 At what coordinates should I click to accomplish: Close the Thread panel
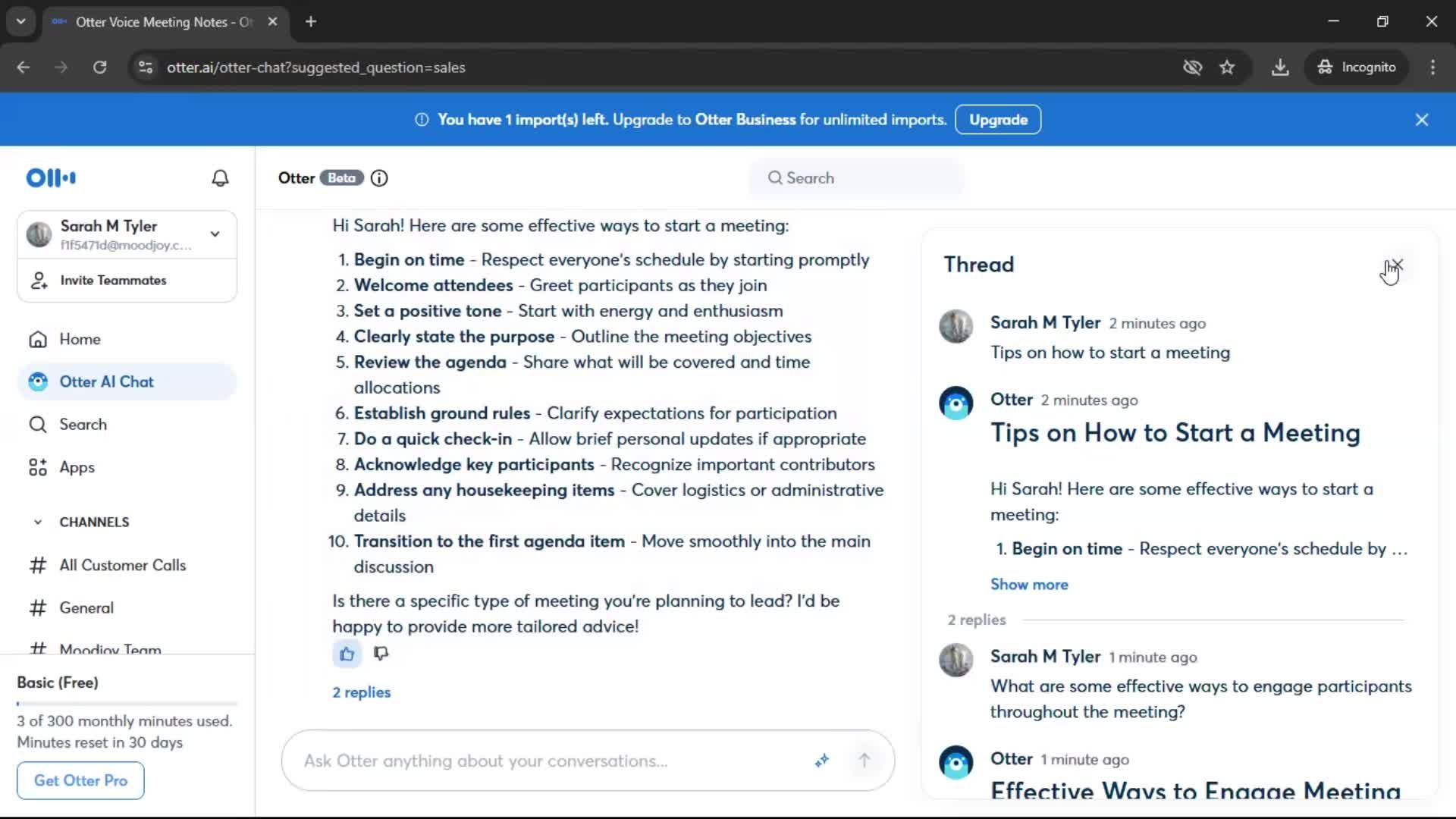click(1396, 265)
